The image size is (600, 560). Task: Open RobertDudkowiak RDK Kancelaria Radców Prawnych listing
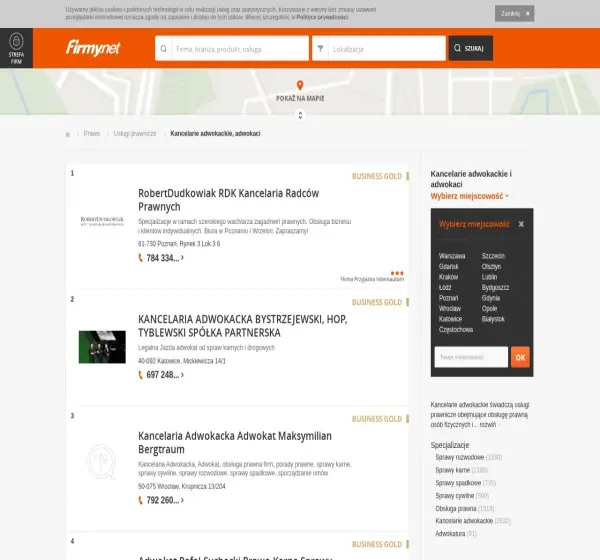[x=228, y=200]
